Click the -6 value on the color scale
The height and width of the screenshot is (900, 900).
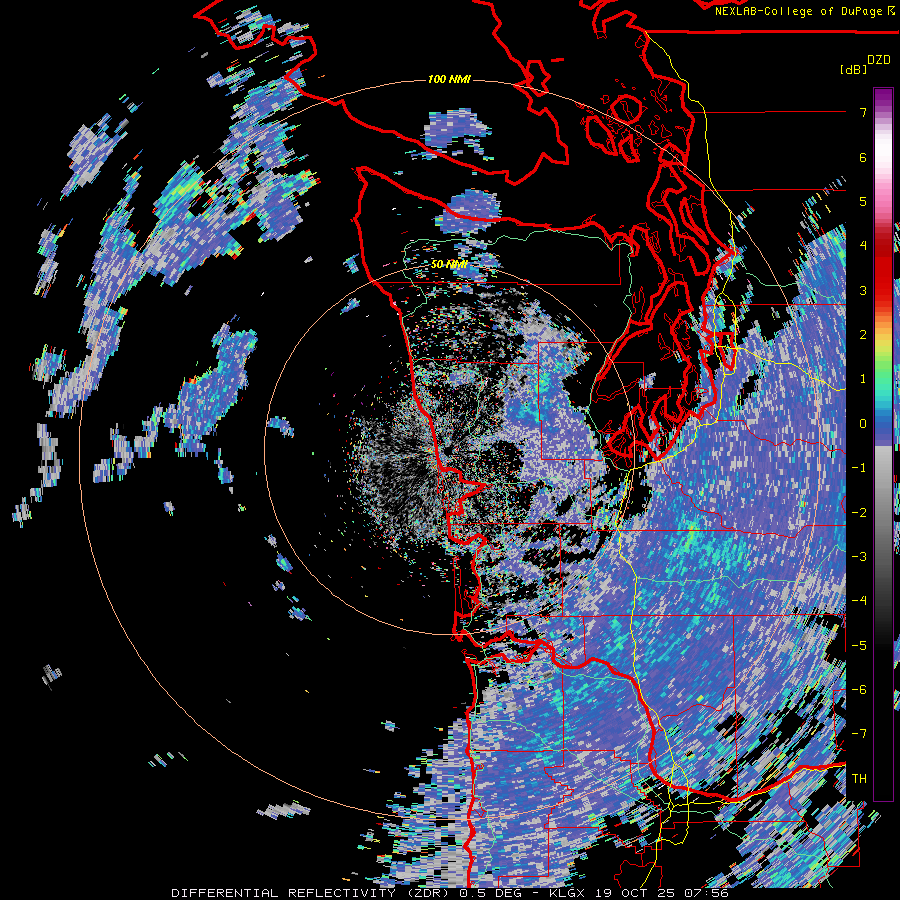[859, 690]
